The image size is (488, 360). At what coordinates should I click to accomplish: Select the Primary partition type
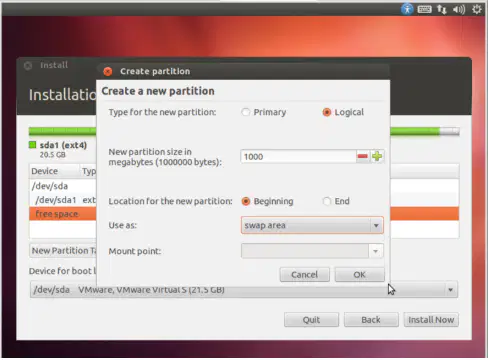point(246,112)
